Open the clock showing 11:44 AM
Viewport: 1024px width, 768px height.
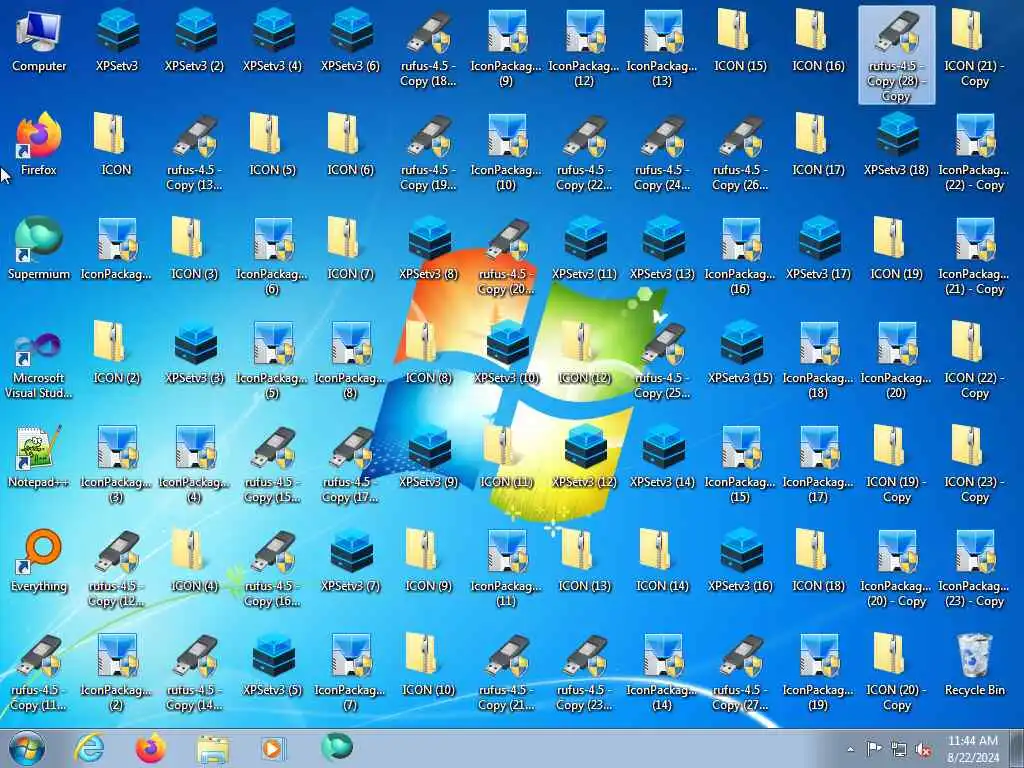pos(973,749)
